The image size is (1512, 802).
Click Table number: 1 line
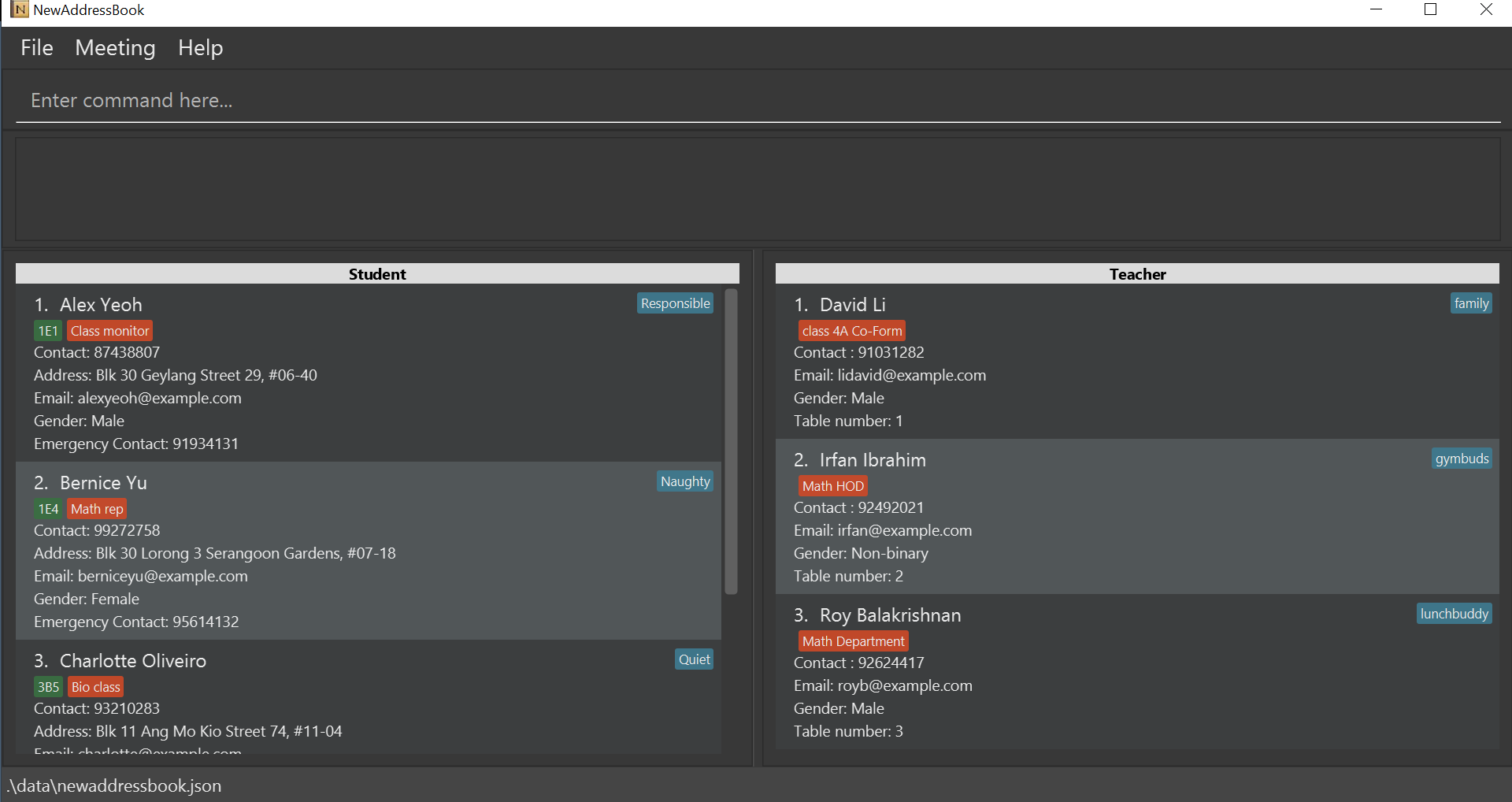click(848, 421)
